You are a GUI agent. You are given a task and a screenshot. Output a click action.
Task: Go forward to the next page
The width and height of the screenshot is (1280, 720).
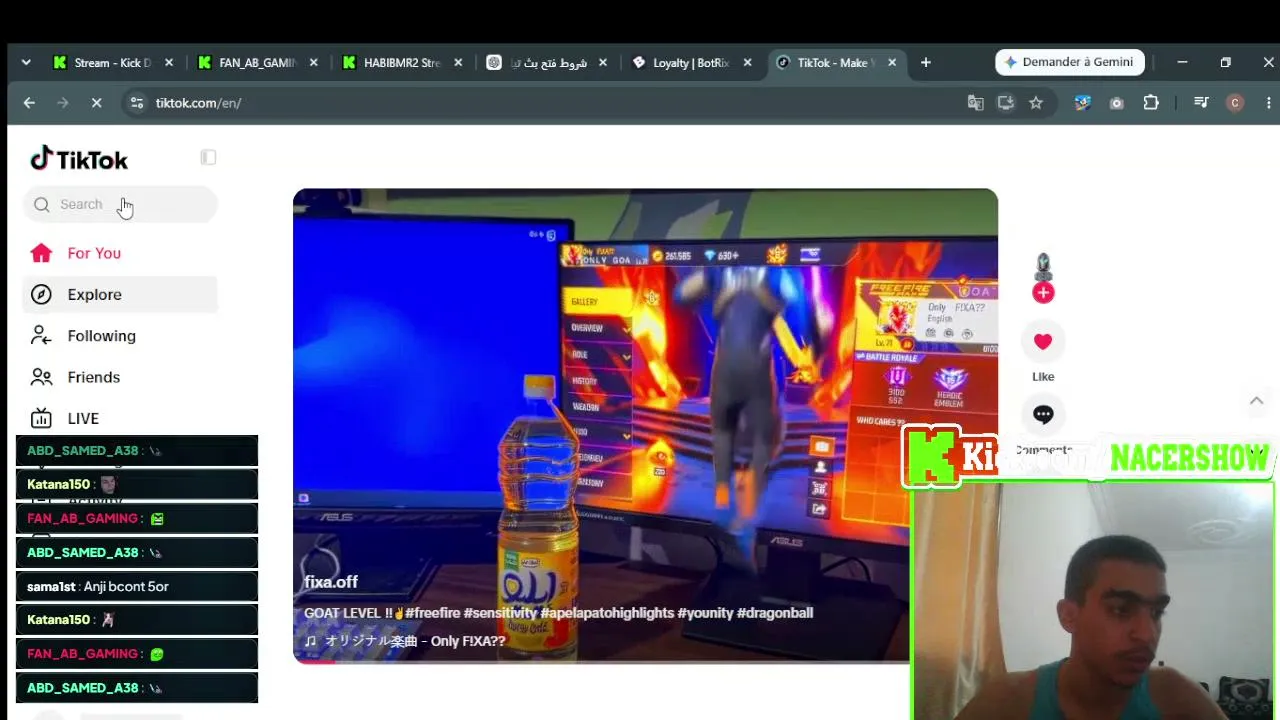(63, 103)
